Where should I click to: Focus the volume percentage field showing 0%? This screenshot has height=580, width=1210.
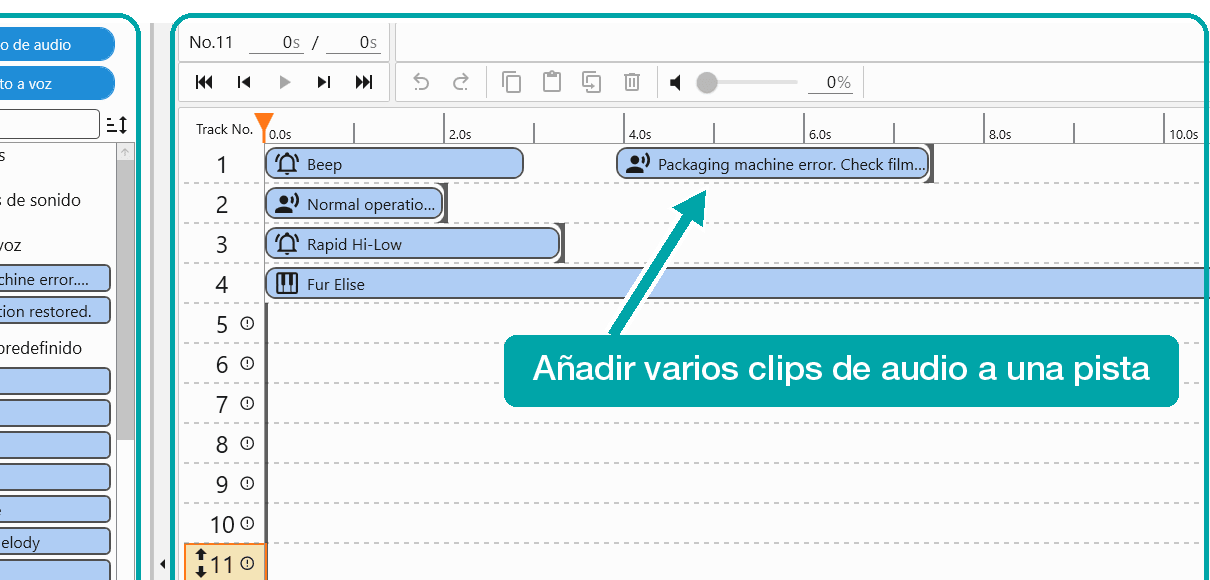(x=830, y=82)
